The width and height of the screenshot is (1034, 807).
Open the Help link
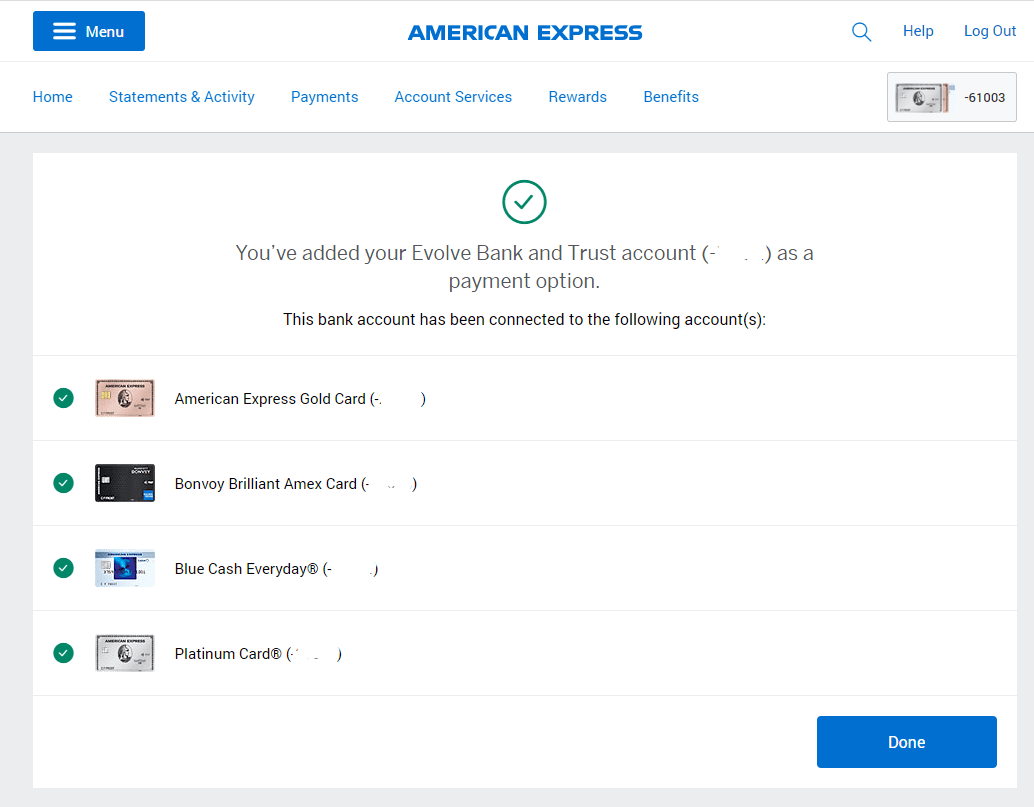point(918,31)
